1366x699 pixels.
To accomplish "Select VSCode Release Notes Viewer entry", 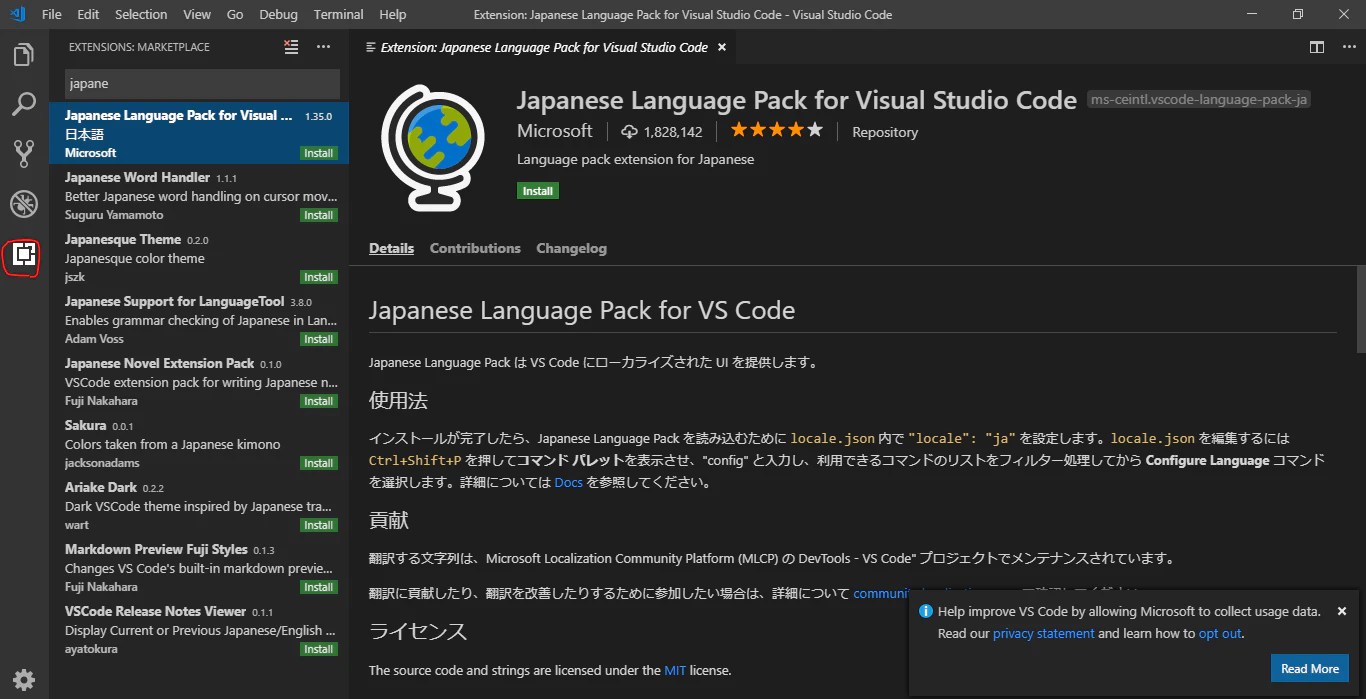I will [199, 629].
